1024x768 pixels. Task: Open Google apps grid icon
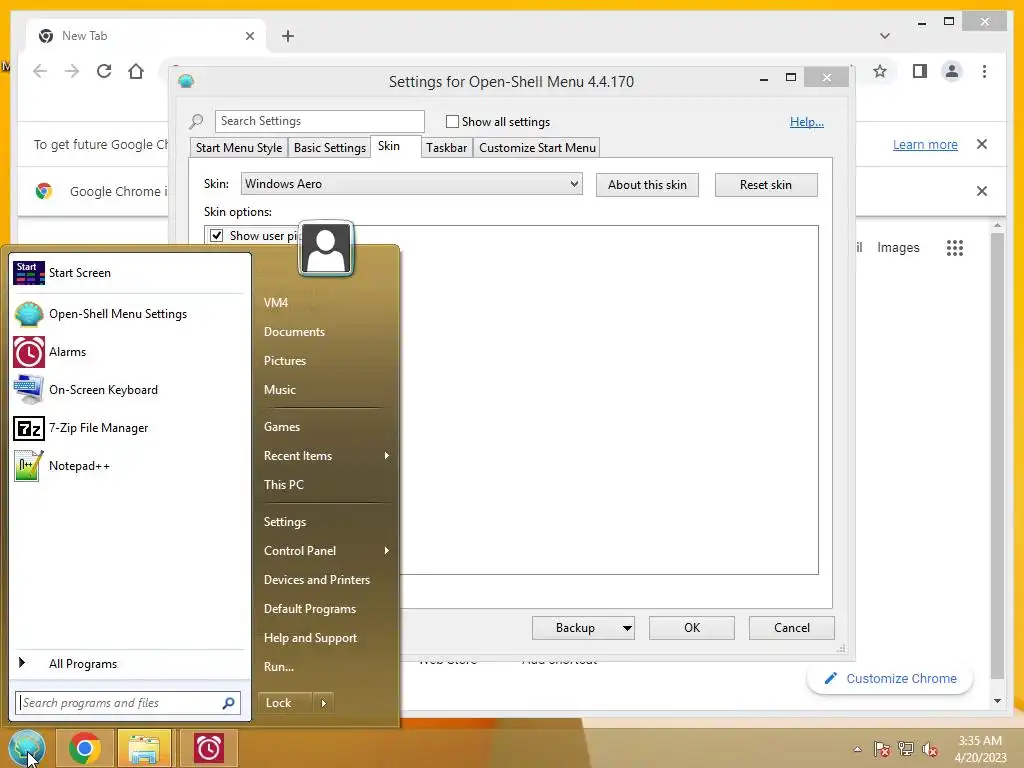[x=955, y=248]
